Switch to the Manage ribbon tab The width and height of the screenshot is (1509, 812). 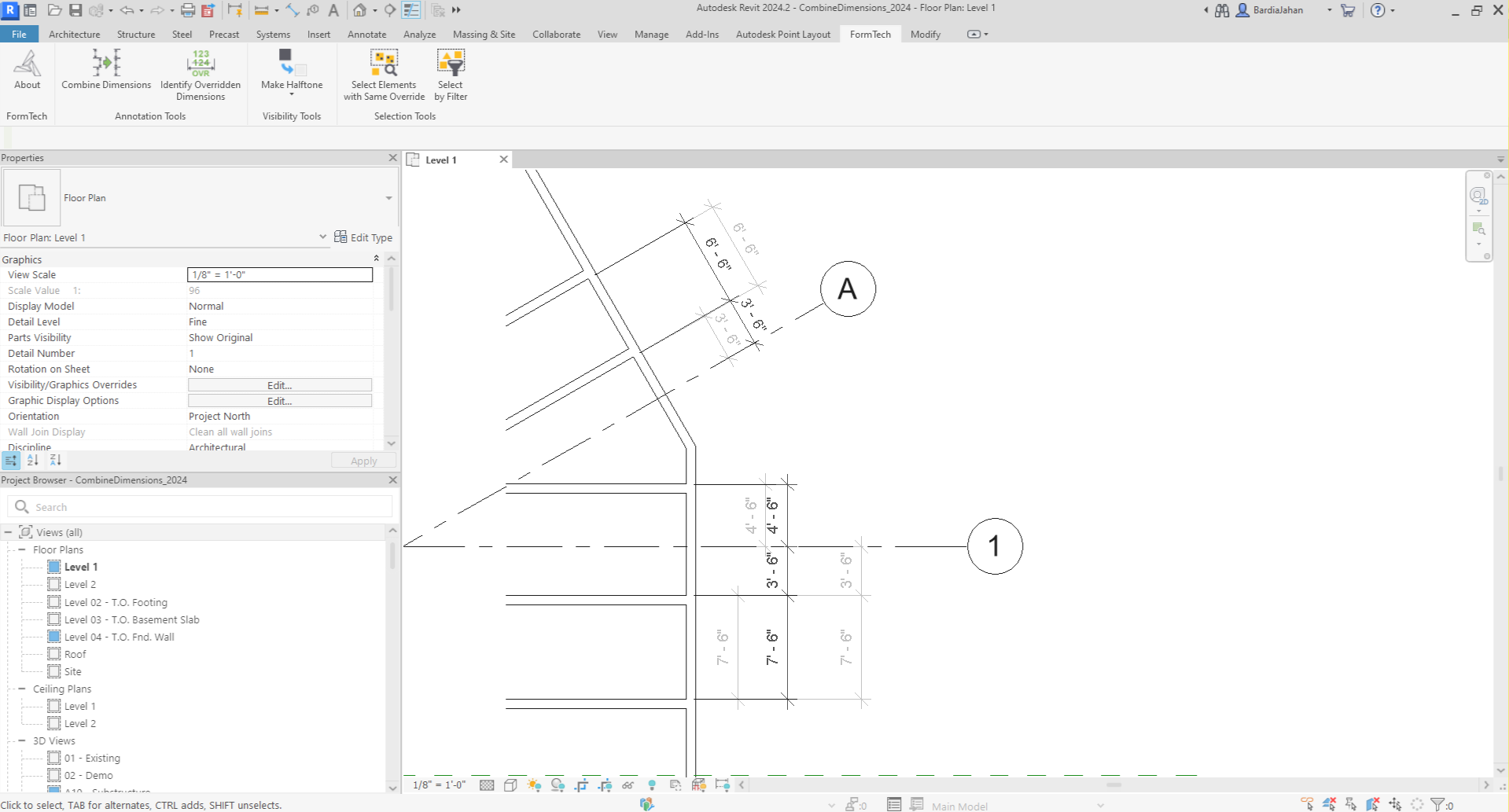click(x=651, y=35)
